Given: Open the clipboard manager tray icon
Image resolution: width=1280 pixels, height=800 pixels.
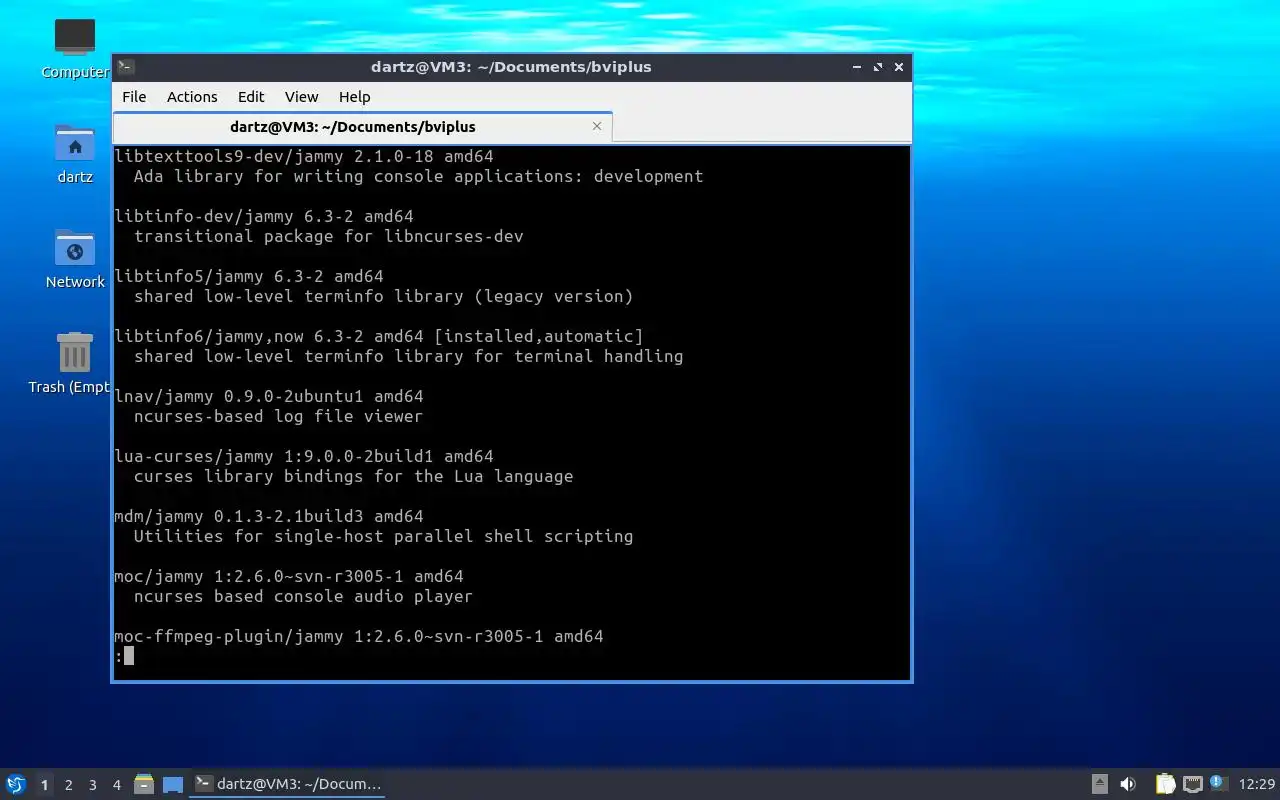Looking at the screenshot, I should tap(1165, 784).
